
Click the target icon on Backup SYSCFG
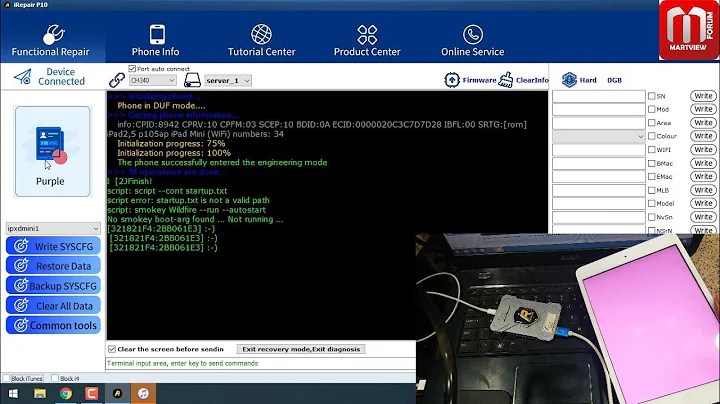point(21,286)
